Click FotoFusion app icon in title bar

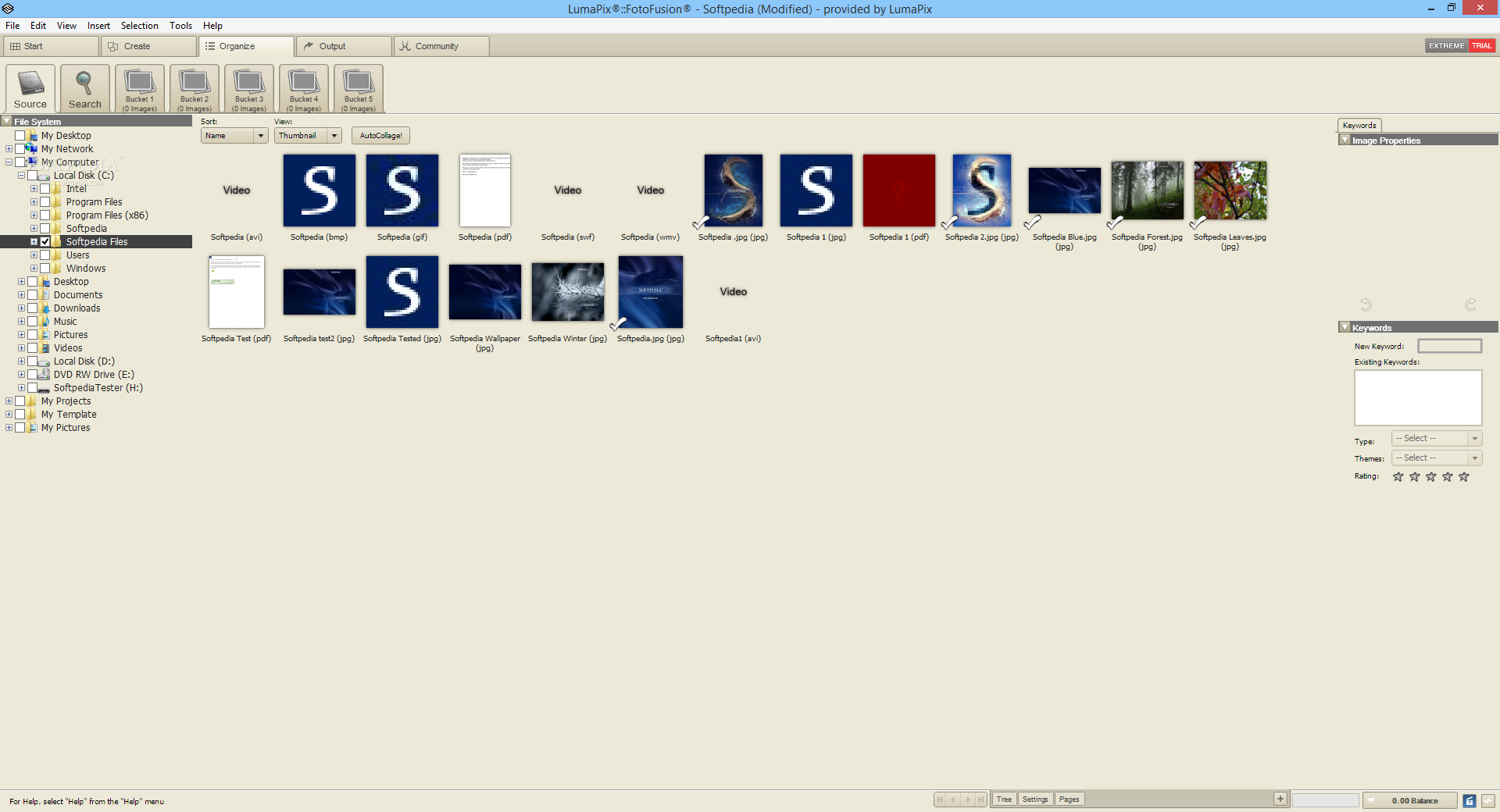pyautogui.click(x=8, y=9)
